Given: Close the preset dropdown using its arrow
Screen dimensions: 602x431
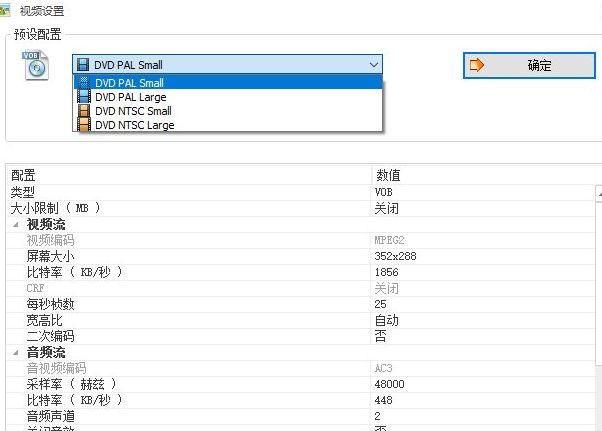Looking at the screenshot, I should click(x=373, y=65).
